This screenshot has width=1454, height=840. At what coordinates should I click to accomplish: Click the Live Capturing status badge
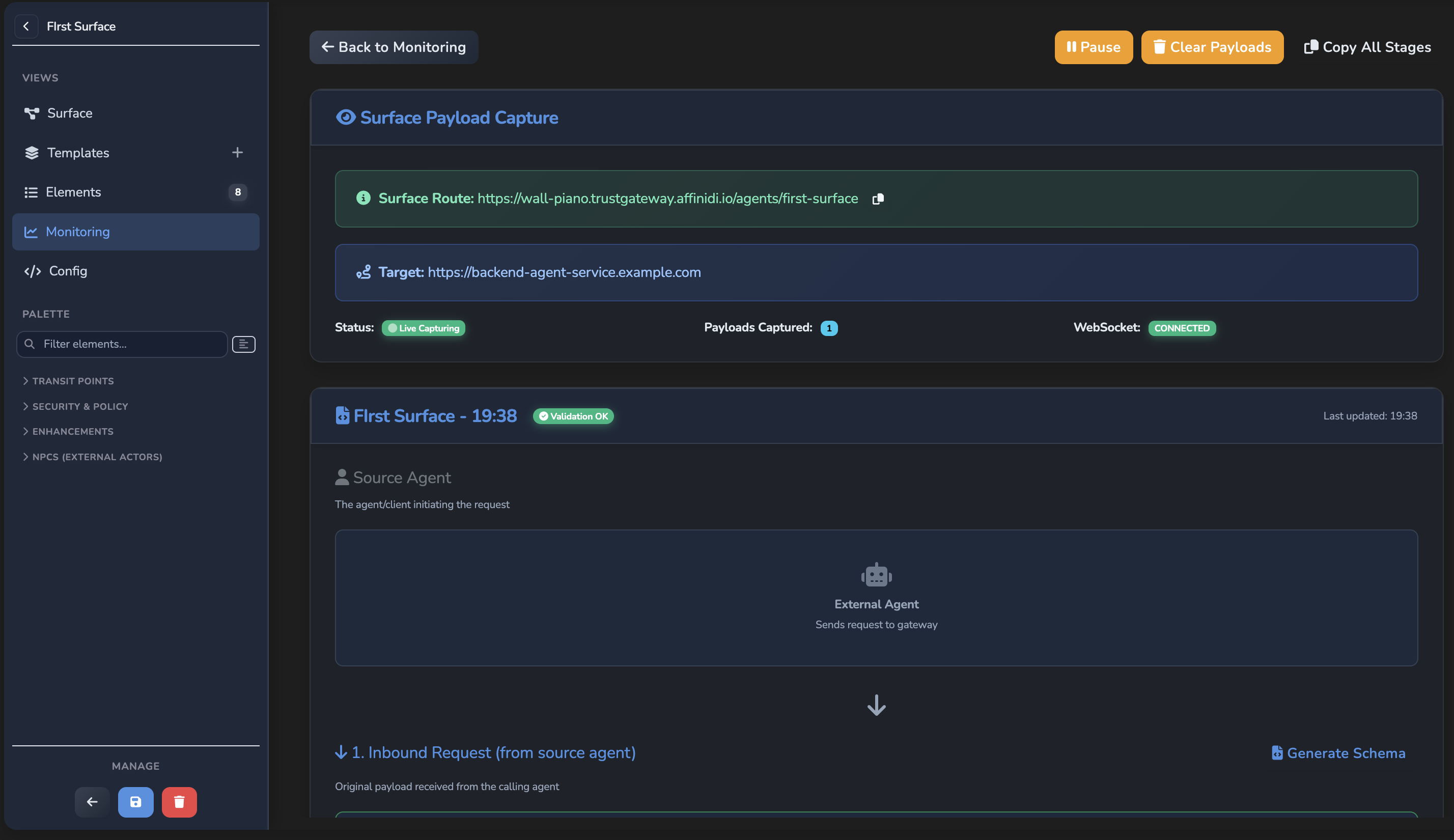click(x=424, y=328)
